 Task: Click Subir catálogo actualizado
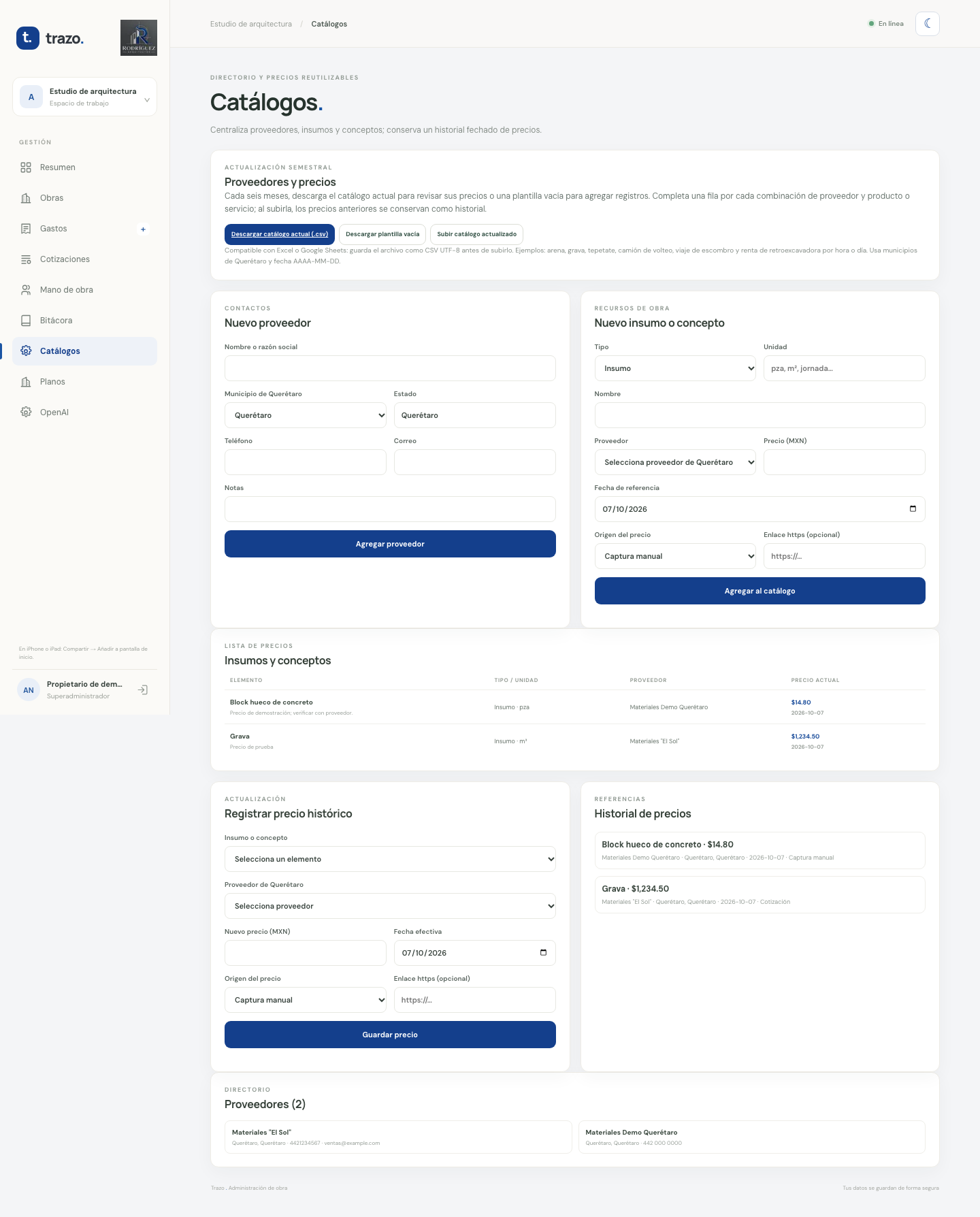point(476,234)
